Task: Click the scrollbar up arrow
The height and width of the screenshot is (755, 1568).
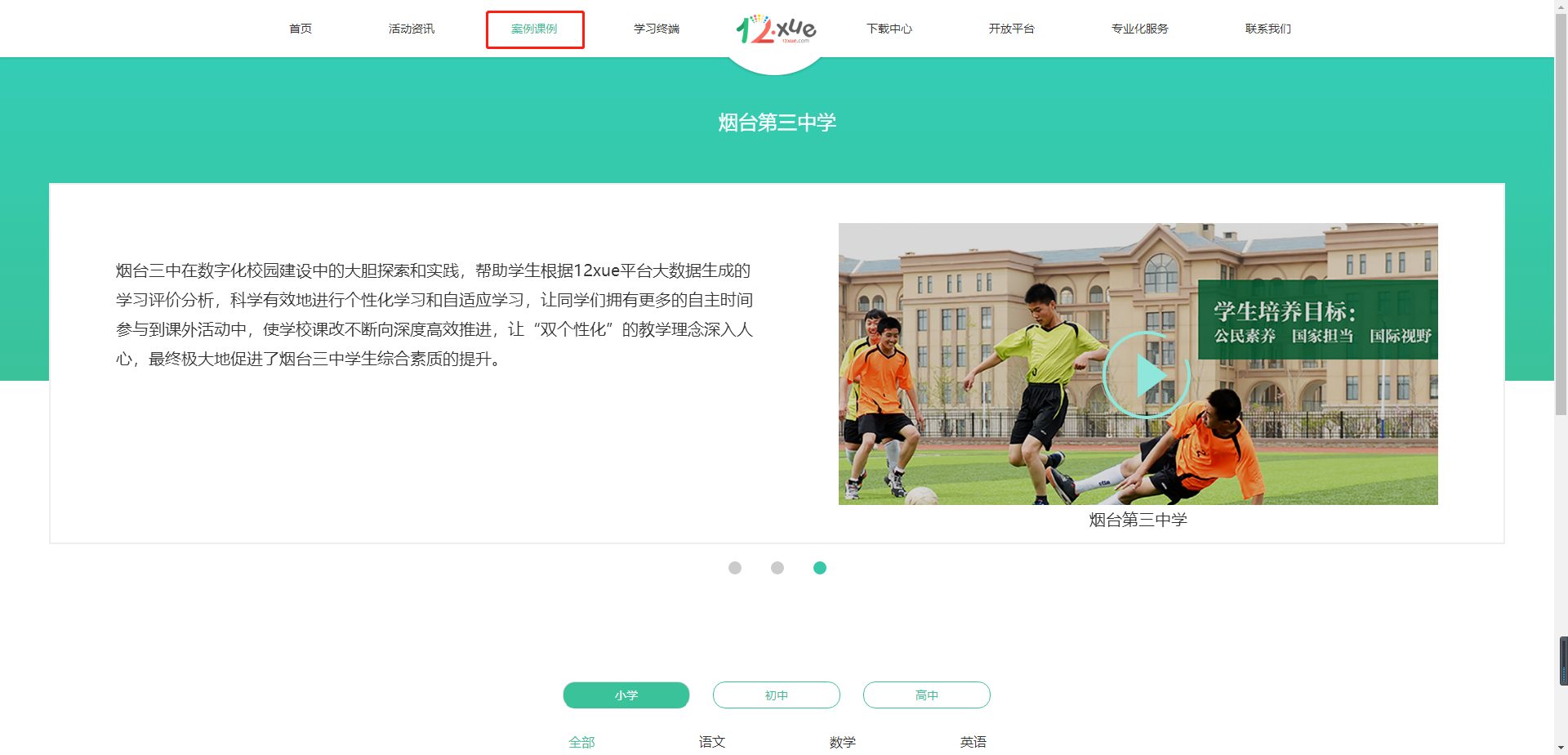Action: point(1561,6)
